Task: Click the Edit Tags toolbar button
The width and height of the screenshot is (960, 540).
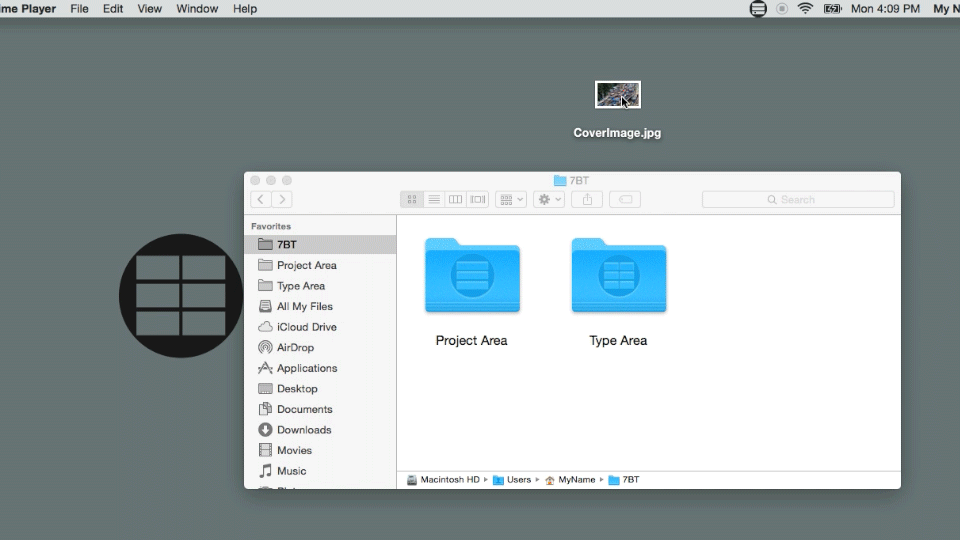Action: pyautogui.click(x=625, y=200)
